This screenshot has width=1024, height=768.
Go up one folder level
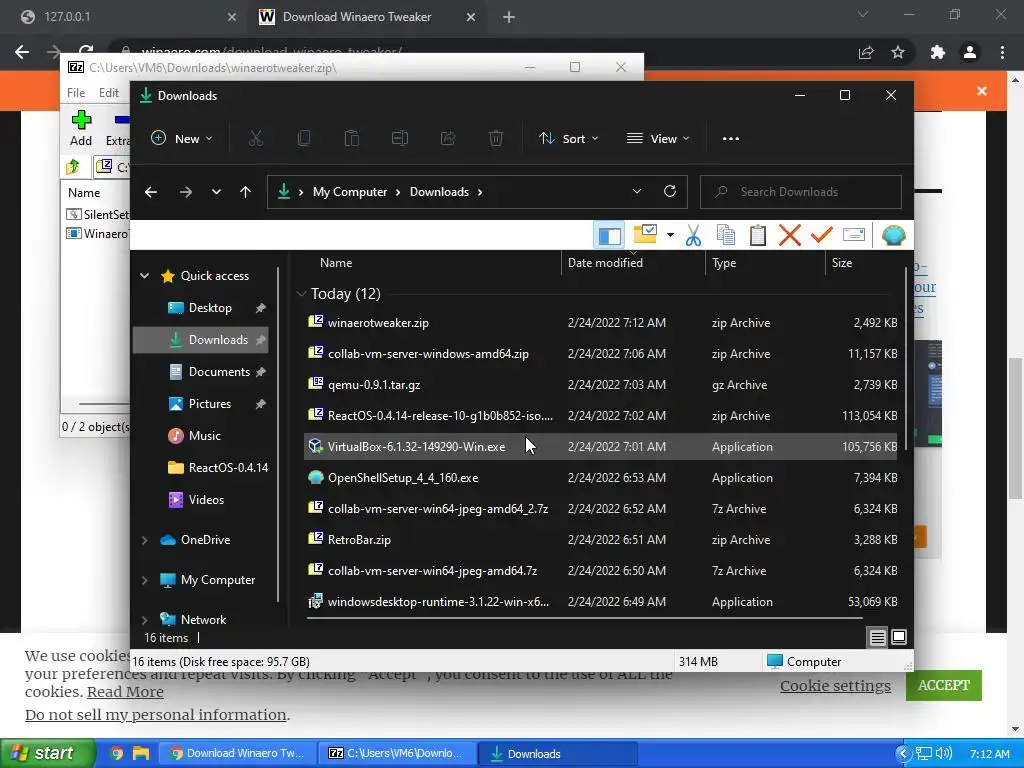coord(246,192)
